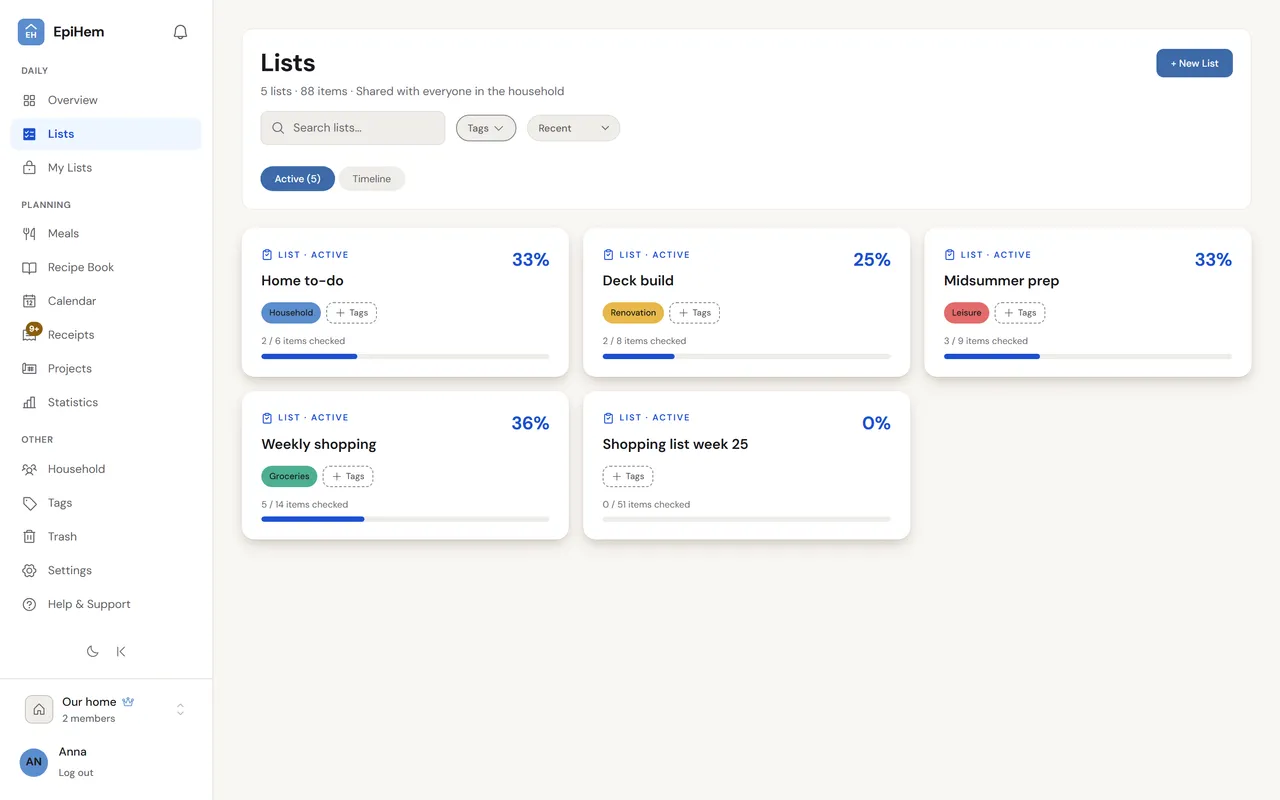This screenshot has width=1280, height=800.
Task: Click the Home to-do progress bar
Action: 405,356
